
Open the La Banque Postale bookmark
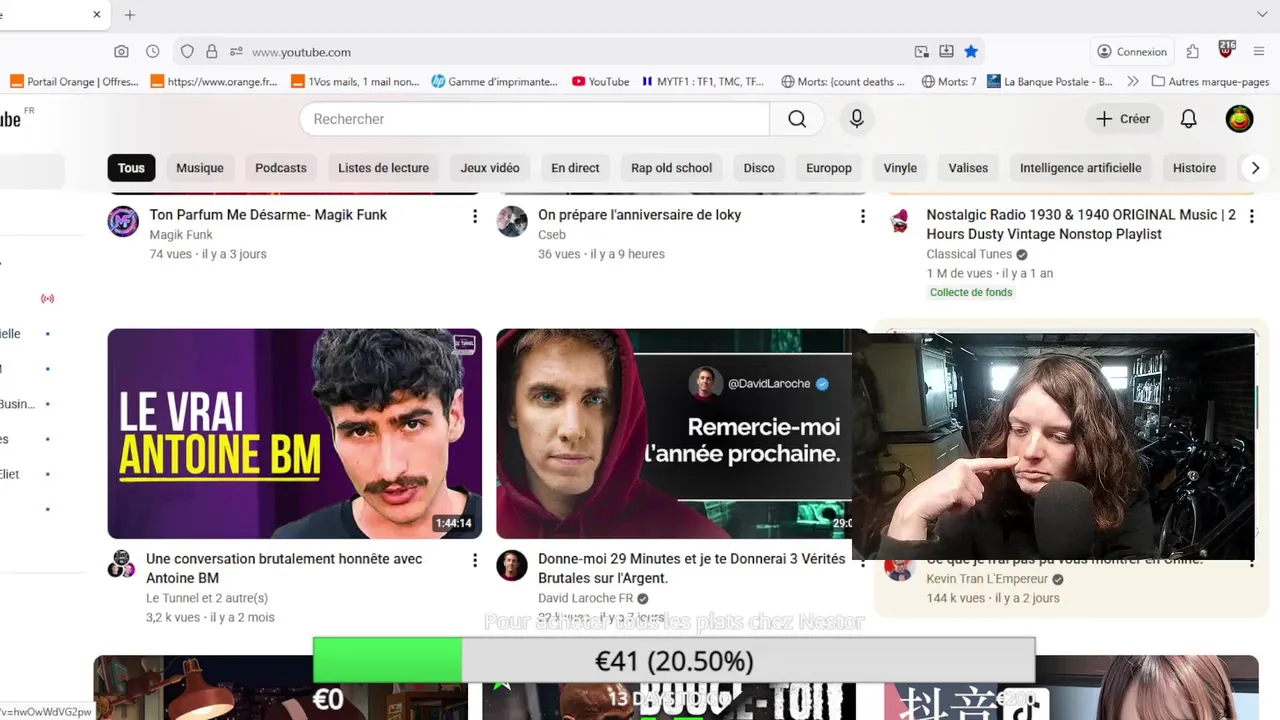coord(1050,82)
